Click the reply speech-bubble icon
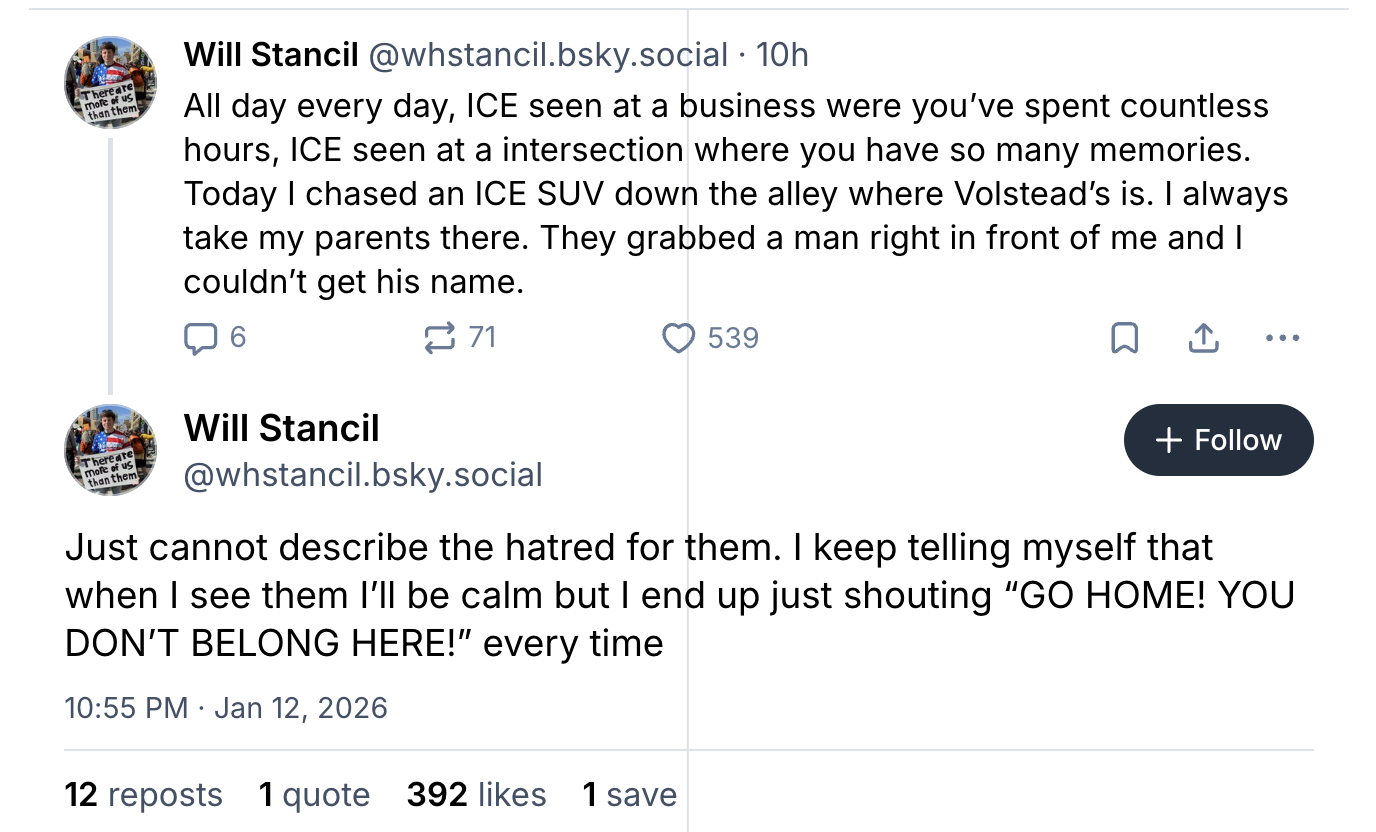The height and width of the screenshot is (832, 1376). (200, 339)
